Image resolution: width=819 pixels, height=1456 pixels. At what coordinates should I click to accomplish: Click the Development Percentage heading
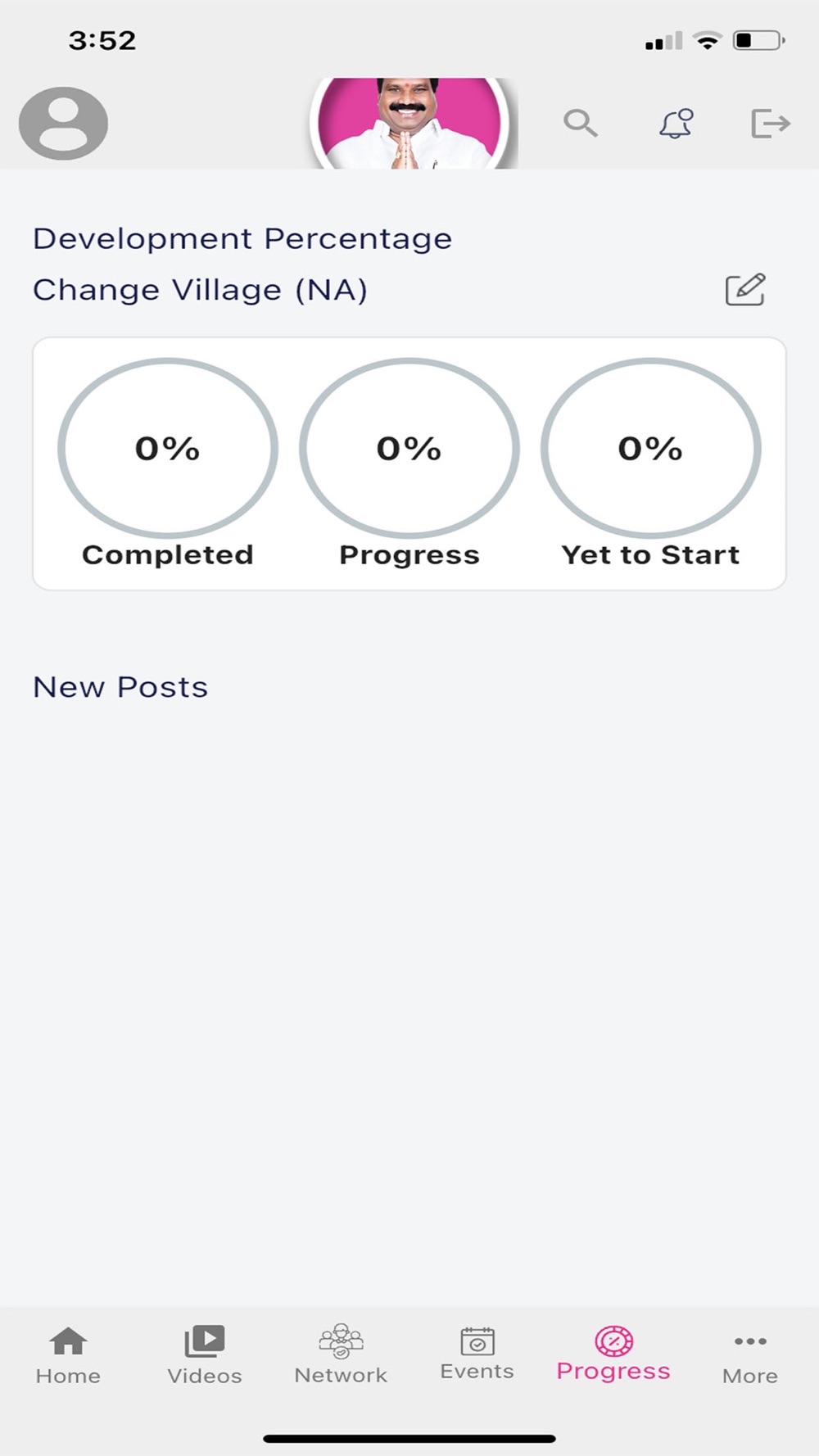point(242,238)
